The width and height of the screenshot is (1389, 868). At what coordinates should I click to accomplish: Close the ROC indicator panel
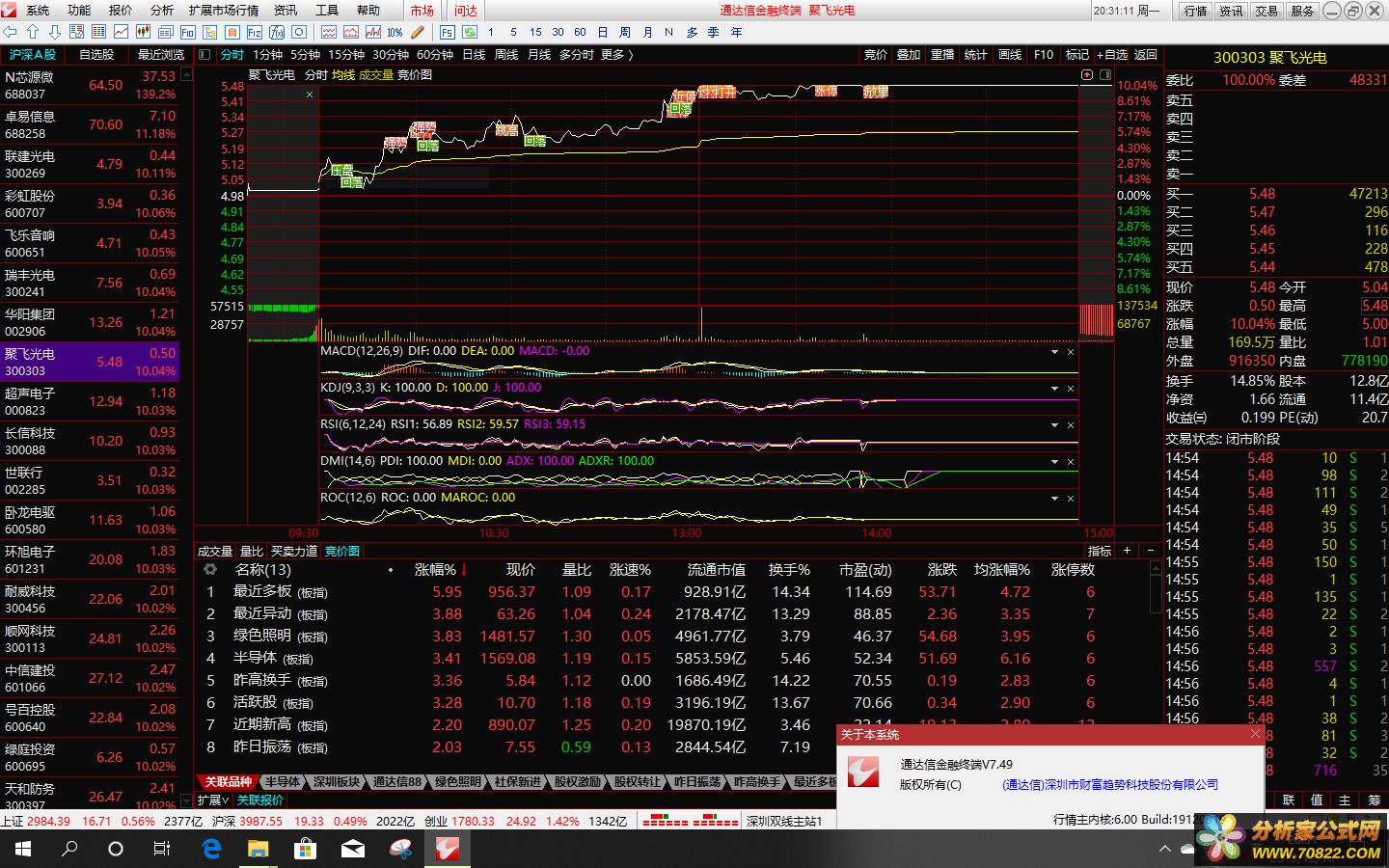pos(1070,498)
